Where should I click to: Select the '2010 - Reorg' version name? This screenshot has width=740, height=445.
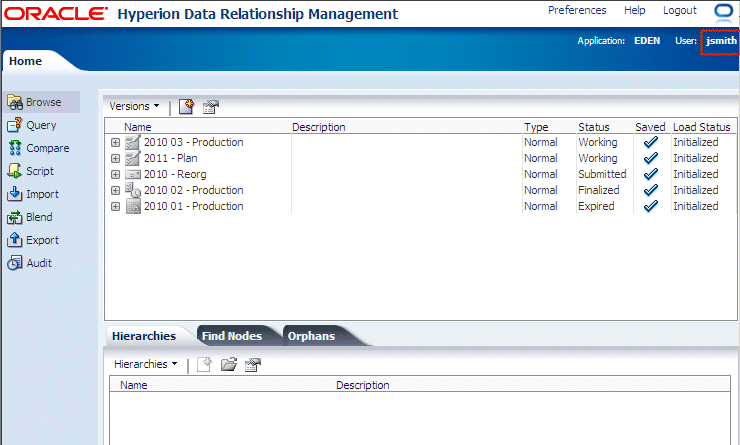click(x=175, y=174)
